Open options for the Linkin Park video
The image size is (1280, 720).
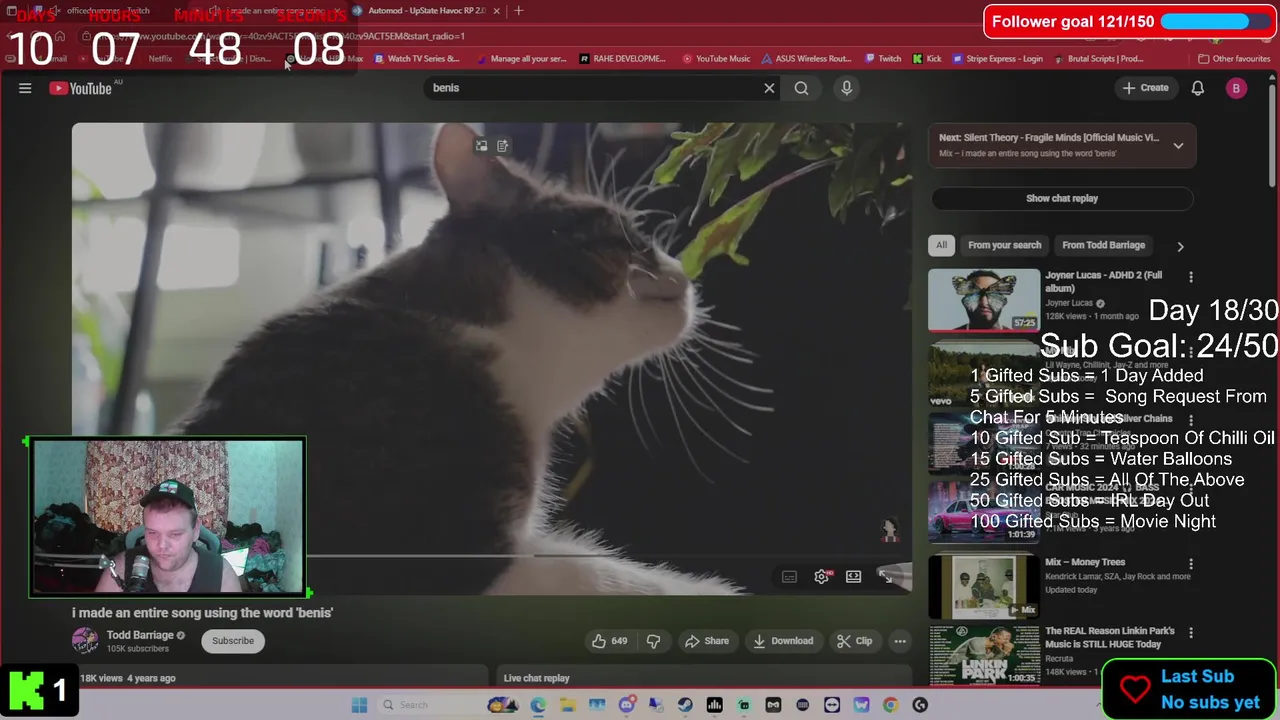[1190, 632]
